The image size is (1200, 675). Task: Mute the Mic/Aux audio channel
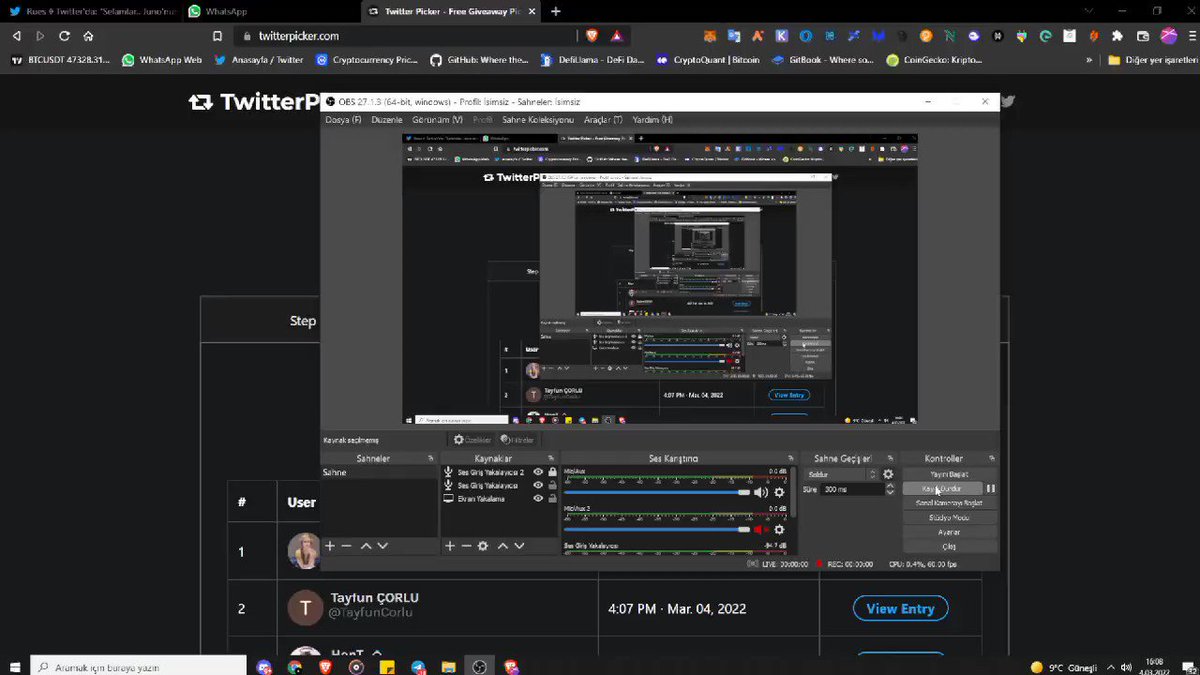coord(761,492)
